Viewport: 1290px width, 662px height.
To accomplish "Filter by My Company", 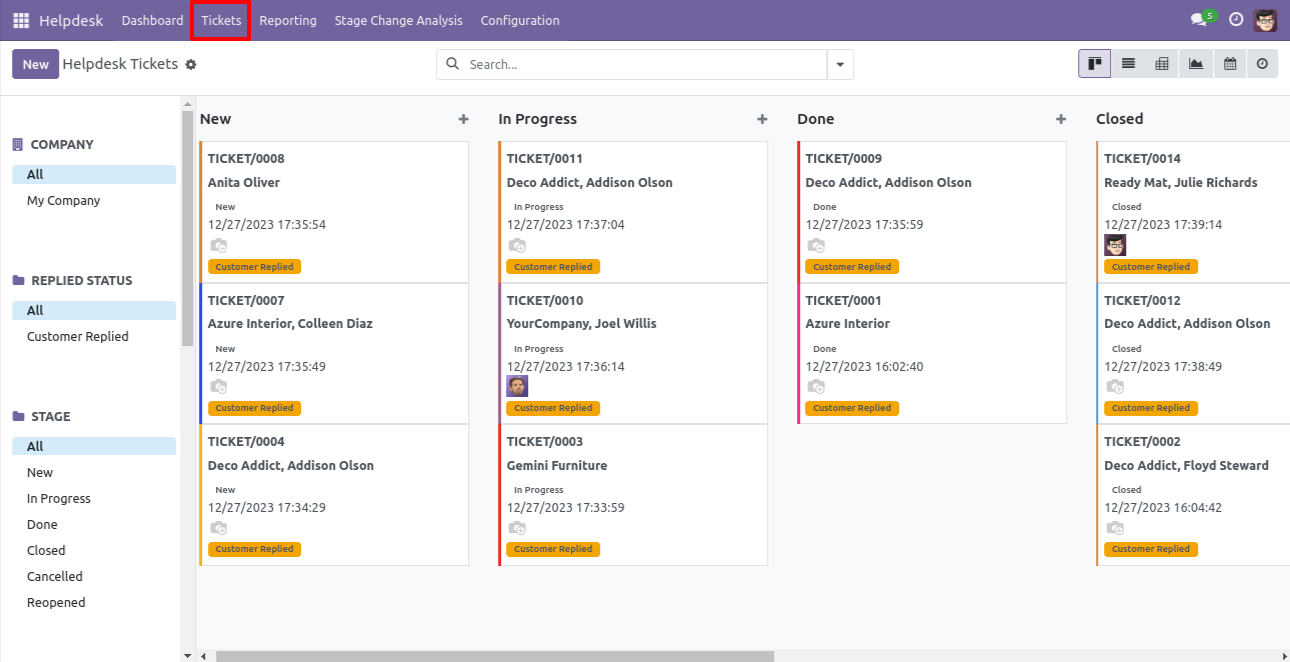I will [x=94, y=201].
